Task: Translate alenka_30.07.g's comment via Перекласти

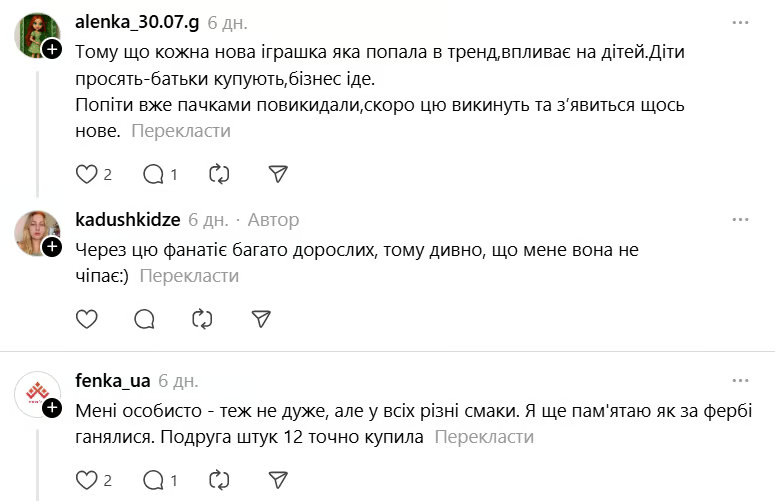Action: tap(181, 131)
